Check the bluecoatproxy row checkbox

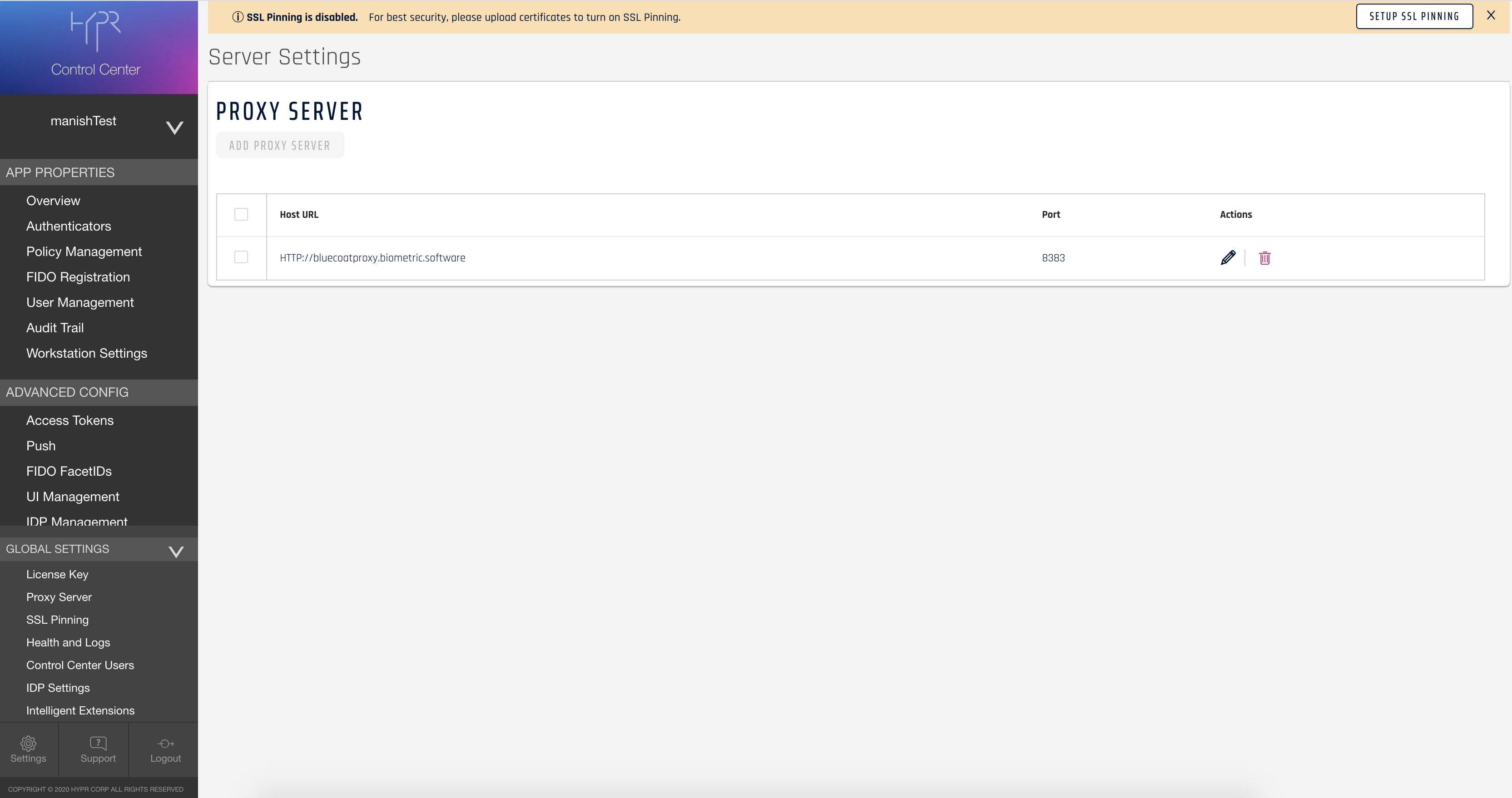pyautogui.click(x=241, y=257)
